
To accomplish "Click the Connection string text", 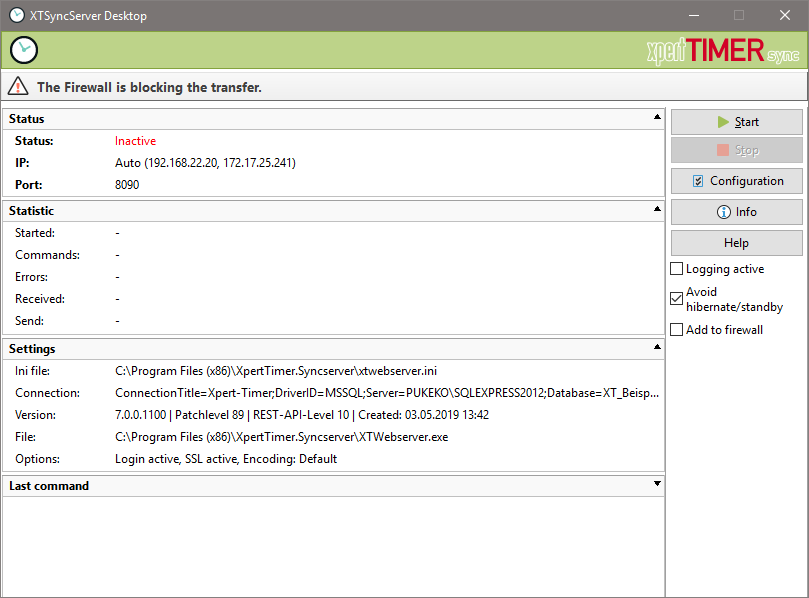I will (387, 393).
